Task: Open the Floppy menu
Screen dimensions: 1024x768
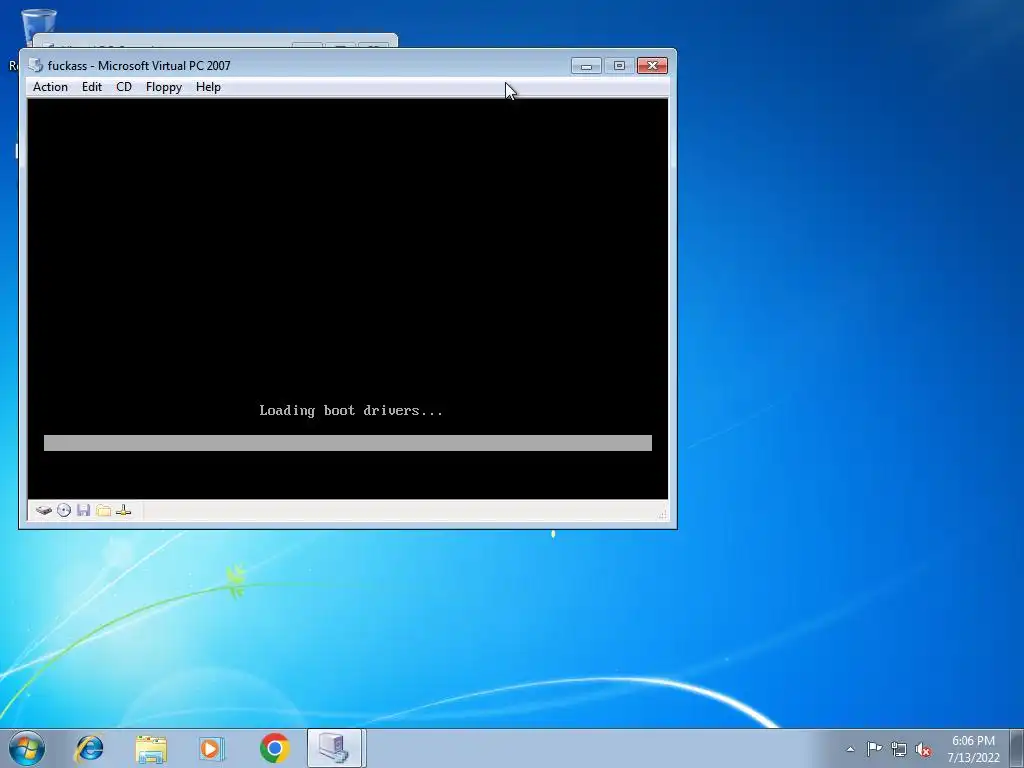Action: (163, 87)
